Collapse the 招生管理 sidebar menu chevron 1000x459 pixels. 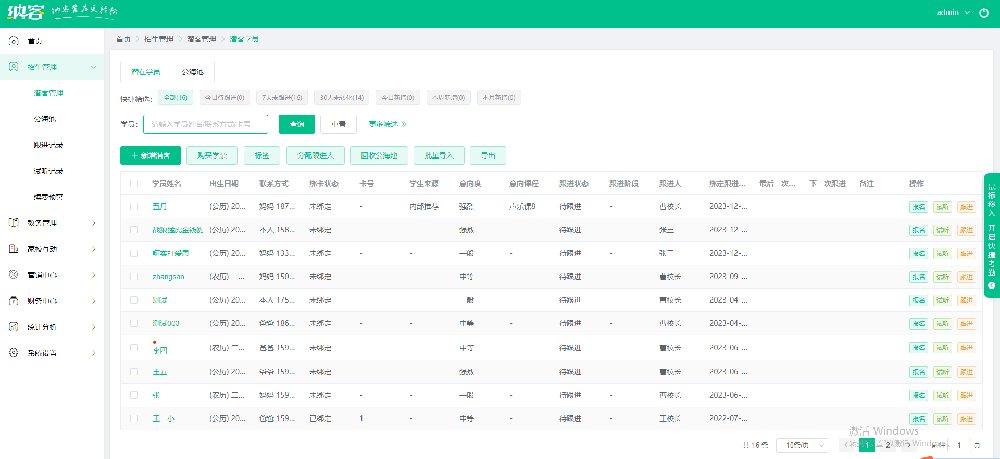coord(94,67)
